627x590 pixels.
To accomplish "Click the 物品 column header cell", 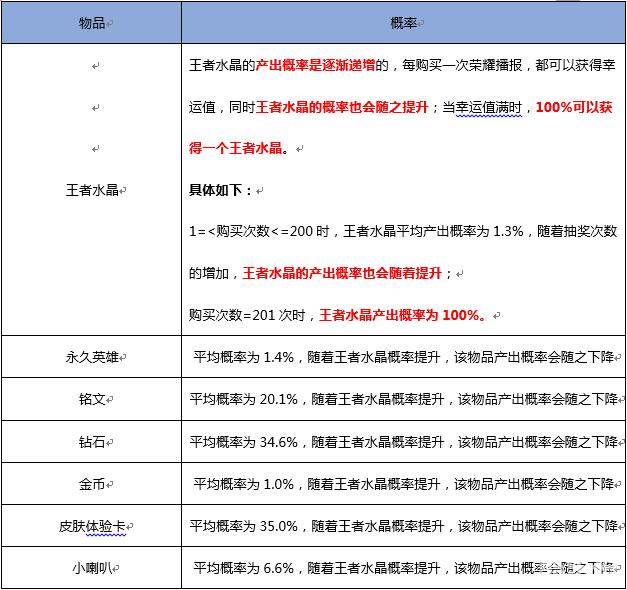I will (92, 22).
